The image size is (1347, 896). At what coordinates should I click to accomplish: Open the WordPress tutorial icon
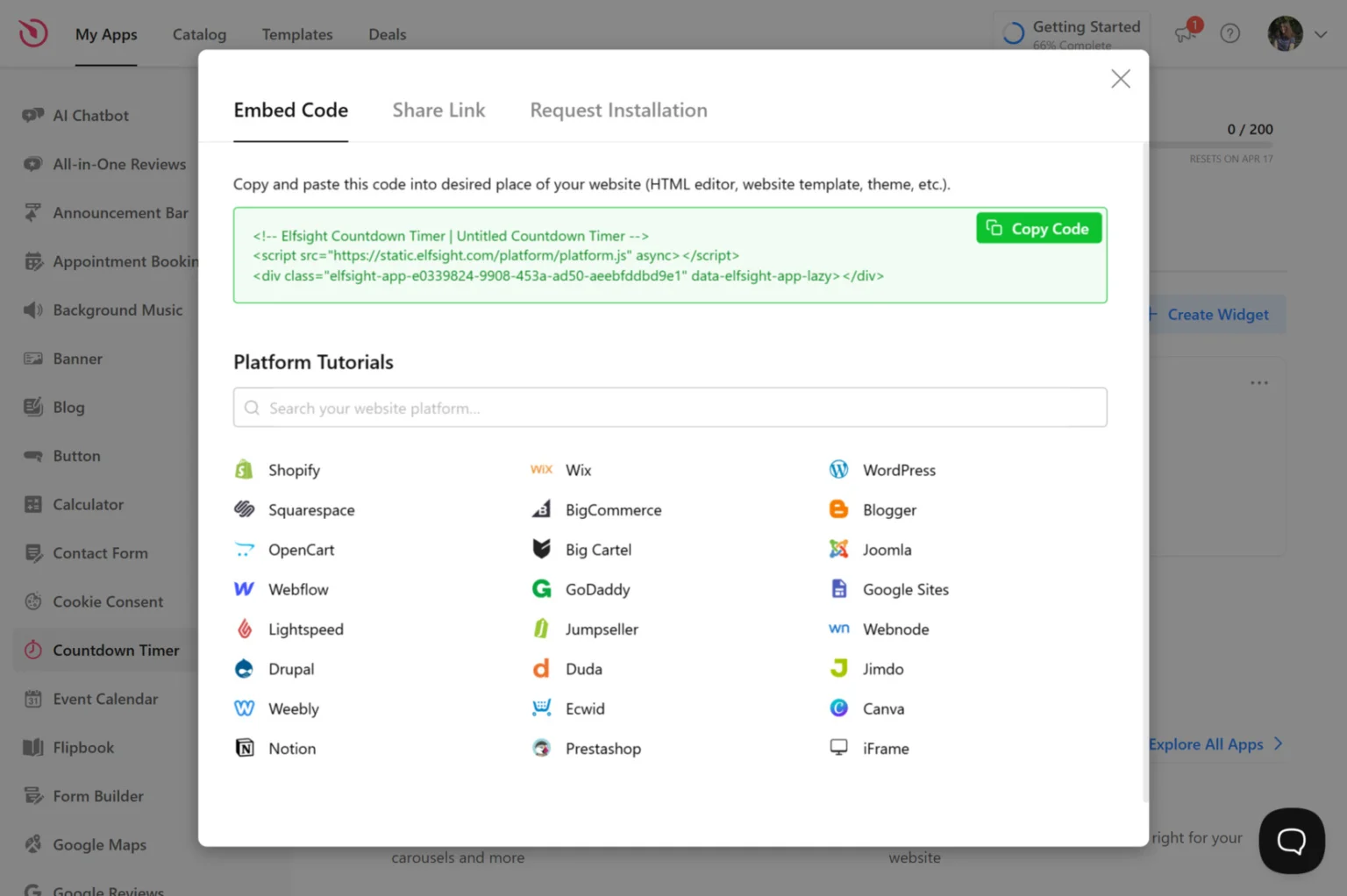[838, 470]
